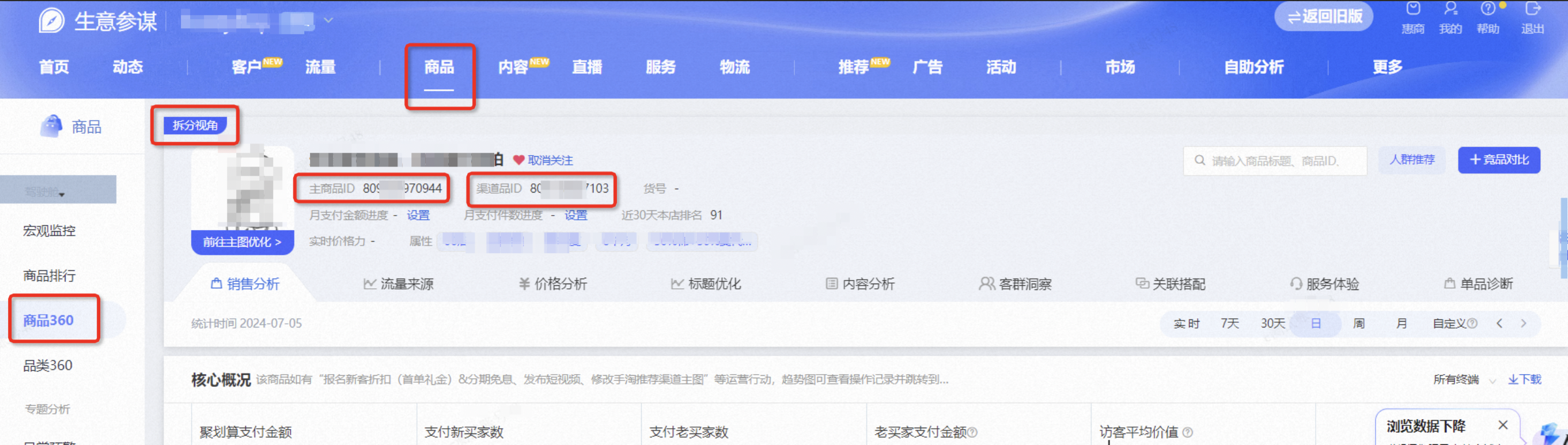
Task: Open the 客户 nav item
Action: tap(247, 66)
